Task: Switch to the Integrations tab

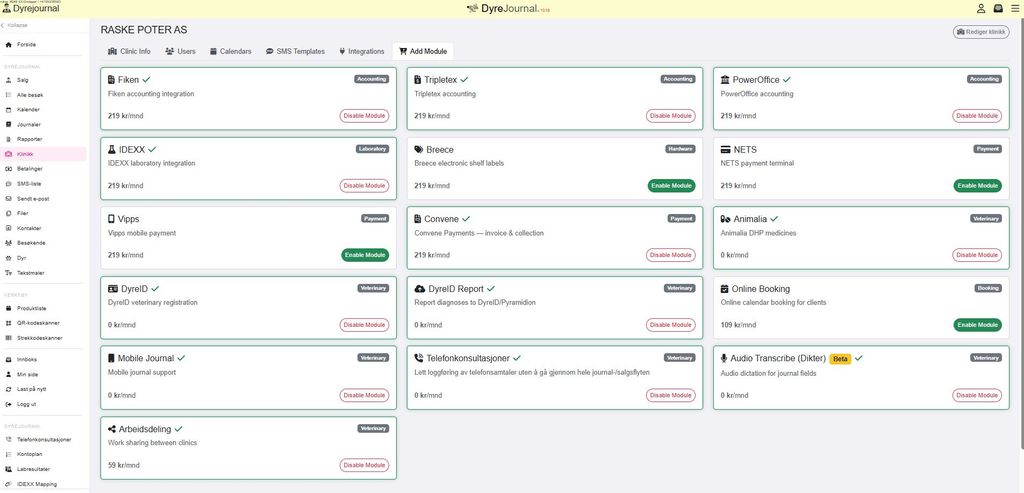Action: 361,51
